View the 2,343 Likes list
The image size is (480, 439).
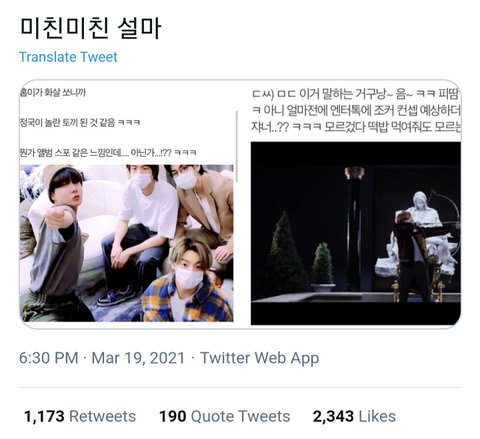[x=354, y=416]
